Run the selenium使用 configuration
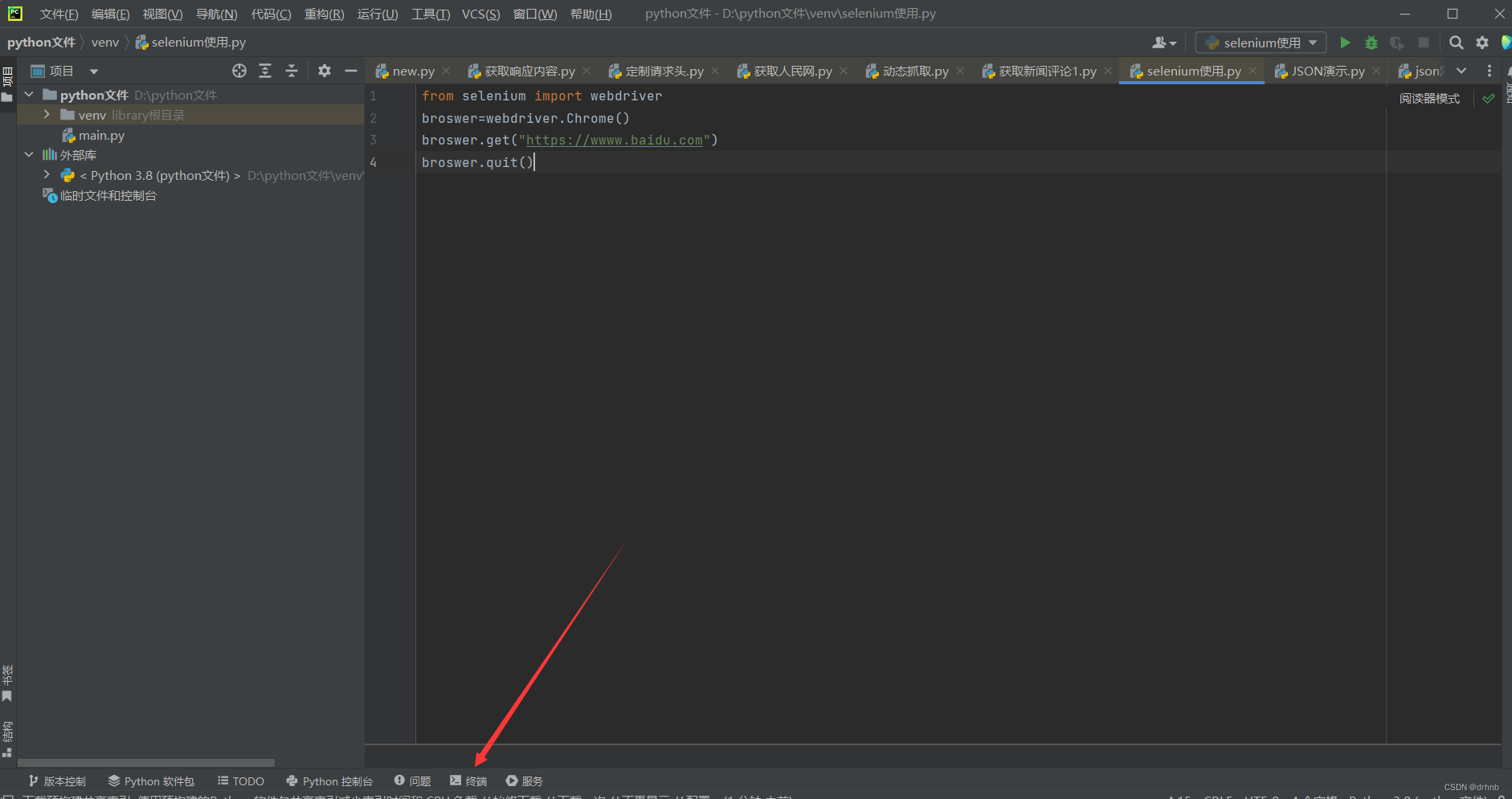 [1345, 43]
